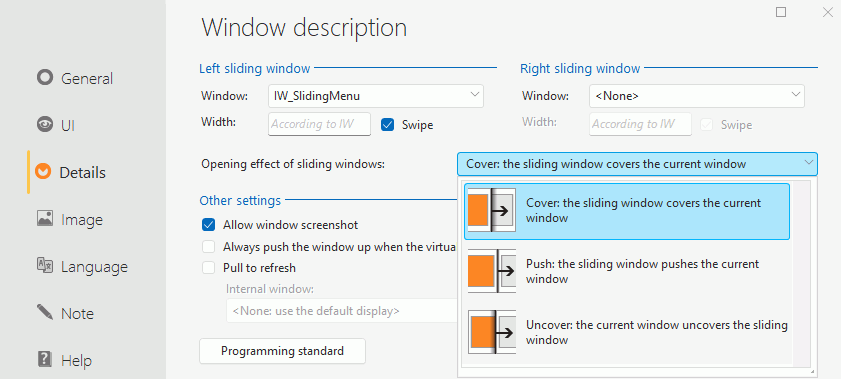841x379 pixels.
Task: Choose Uncover: the current window uncovers option
Action: click(x=627, y=332)
